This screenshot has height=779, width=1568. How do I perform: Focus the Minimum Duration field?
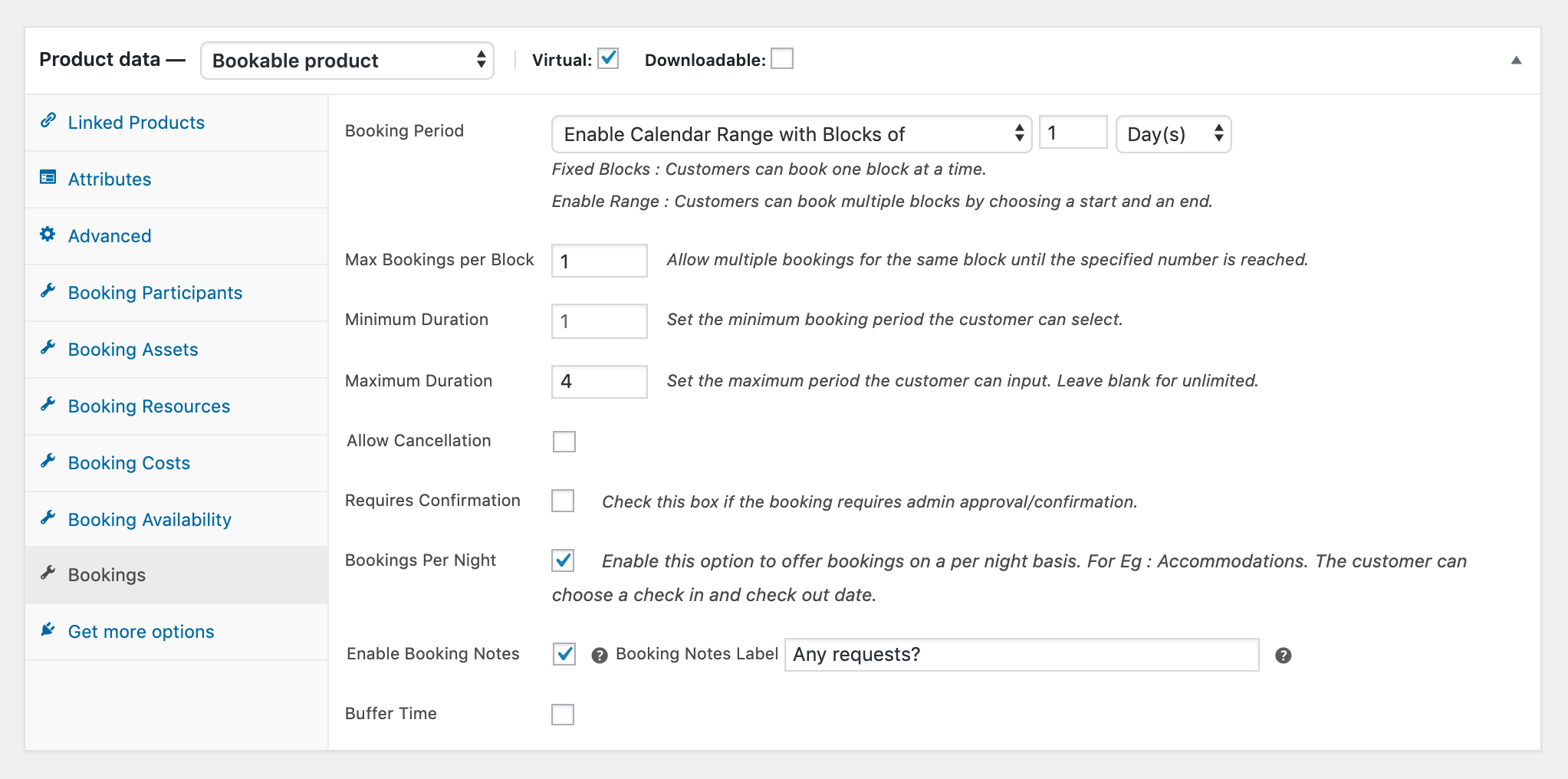click(x=600, y=320)
